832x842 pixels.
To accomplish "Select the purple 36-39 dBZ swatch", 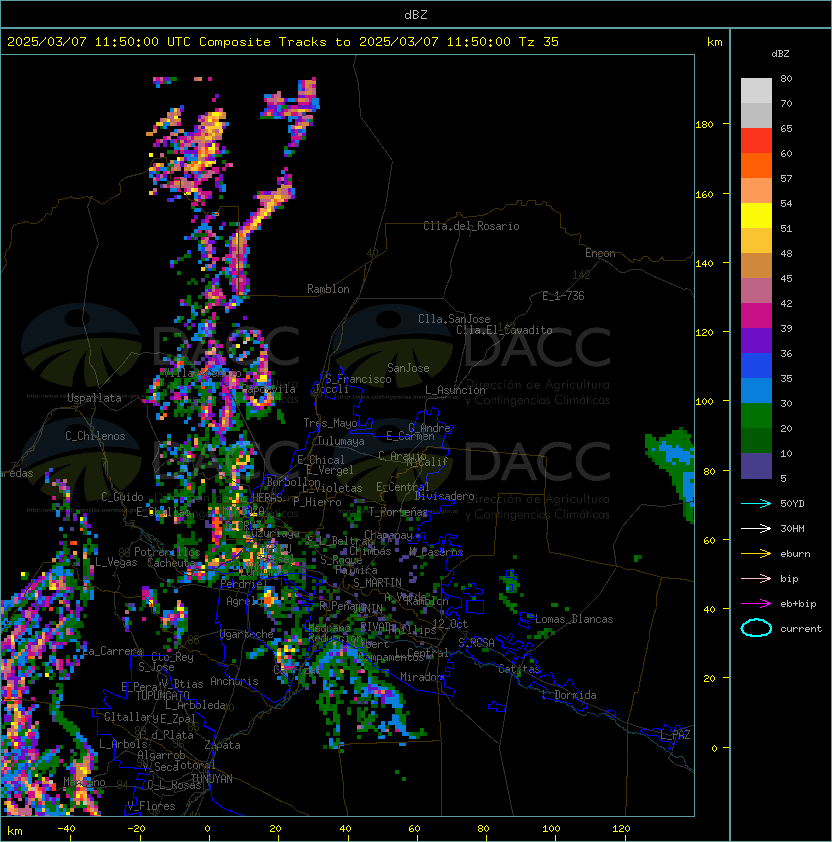I will [x=756, y=341].
